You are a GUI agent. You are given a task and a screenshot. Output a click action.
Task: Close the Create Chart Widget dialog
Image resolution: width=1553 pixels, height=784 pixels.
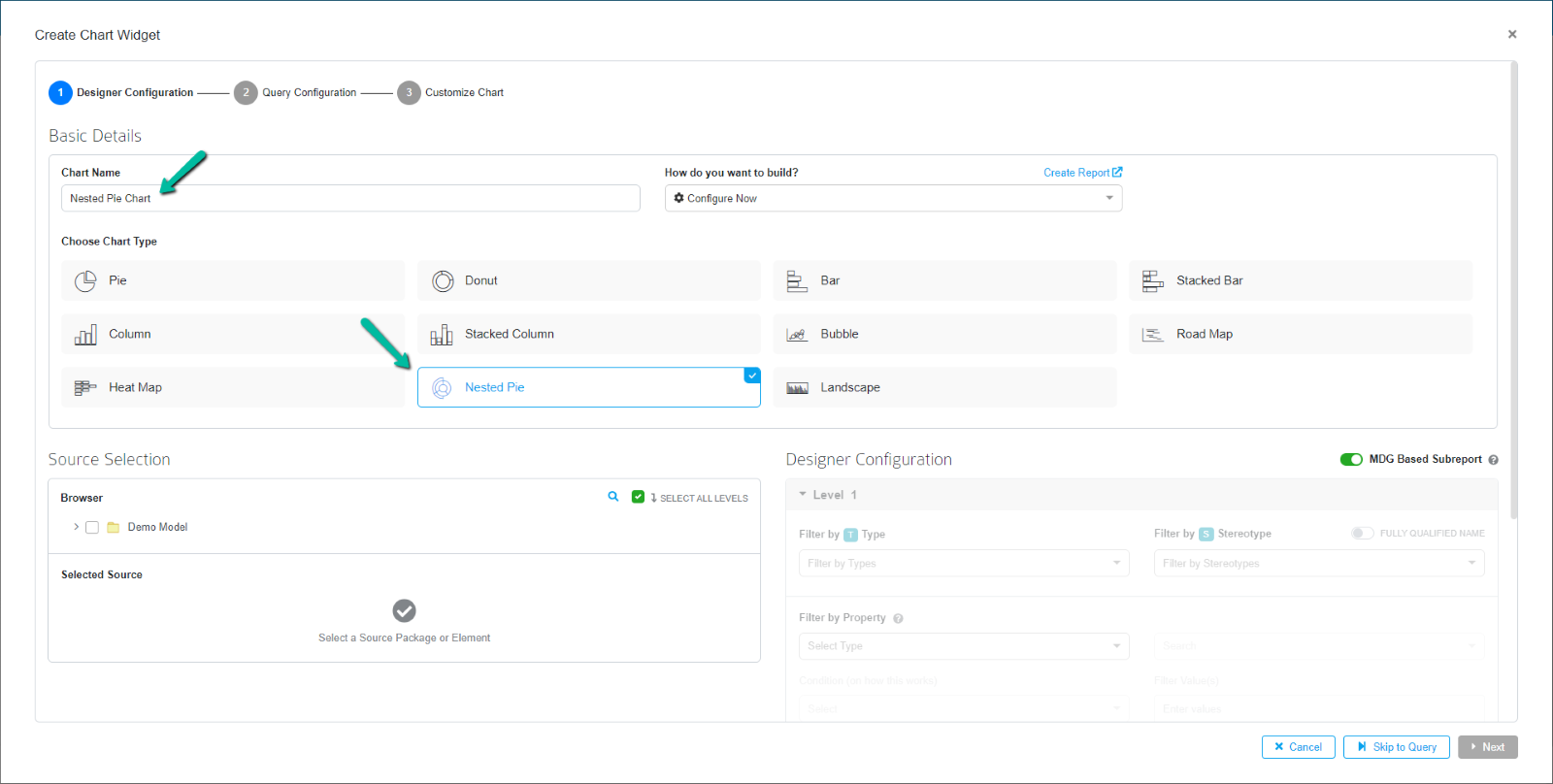pyautogui.click(x=1512, y=34)
